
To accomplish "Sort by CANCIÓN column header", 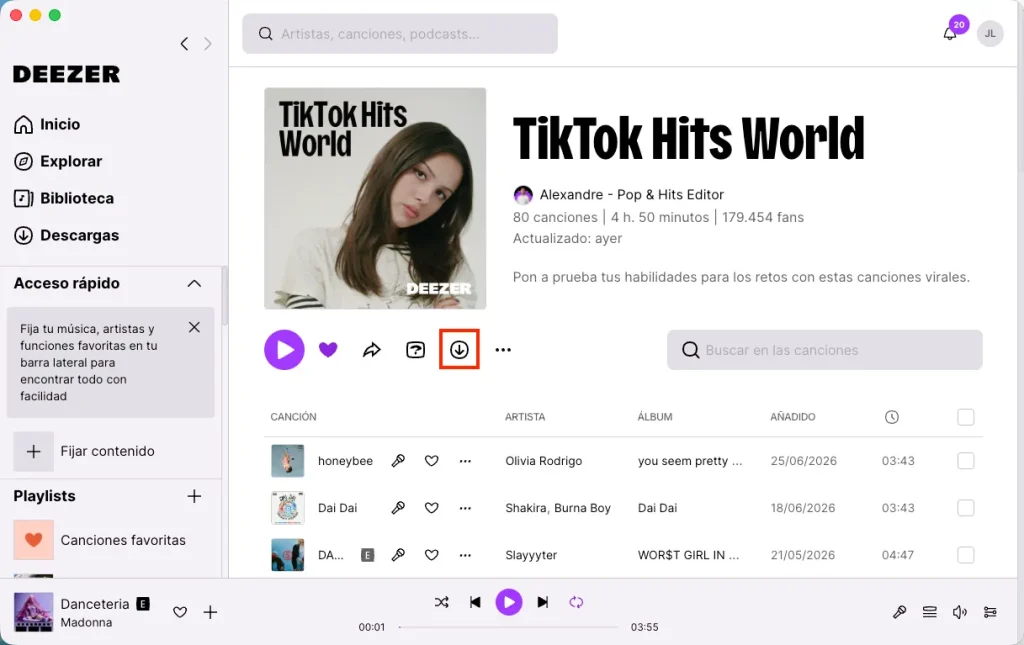I will [293, 417].
